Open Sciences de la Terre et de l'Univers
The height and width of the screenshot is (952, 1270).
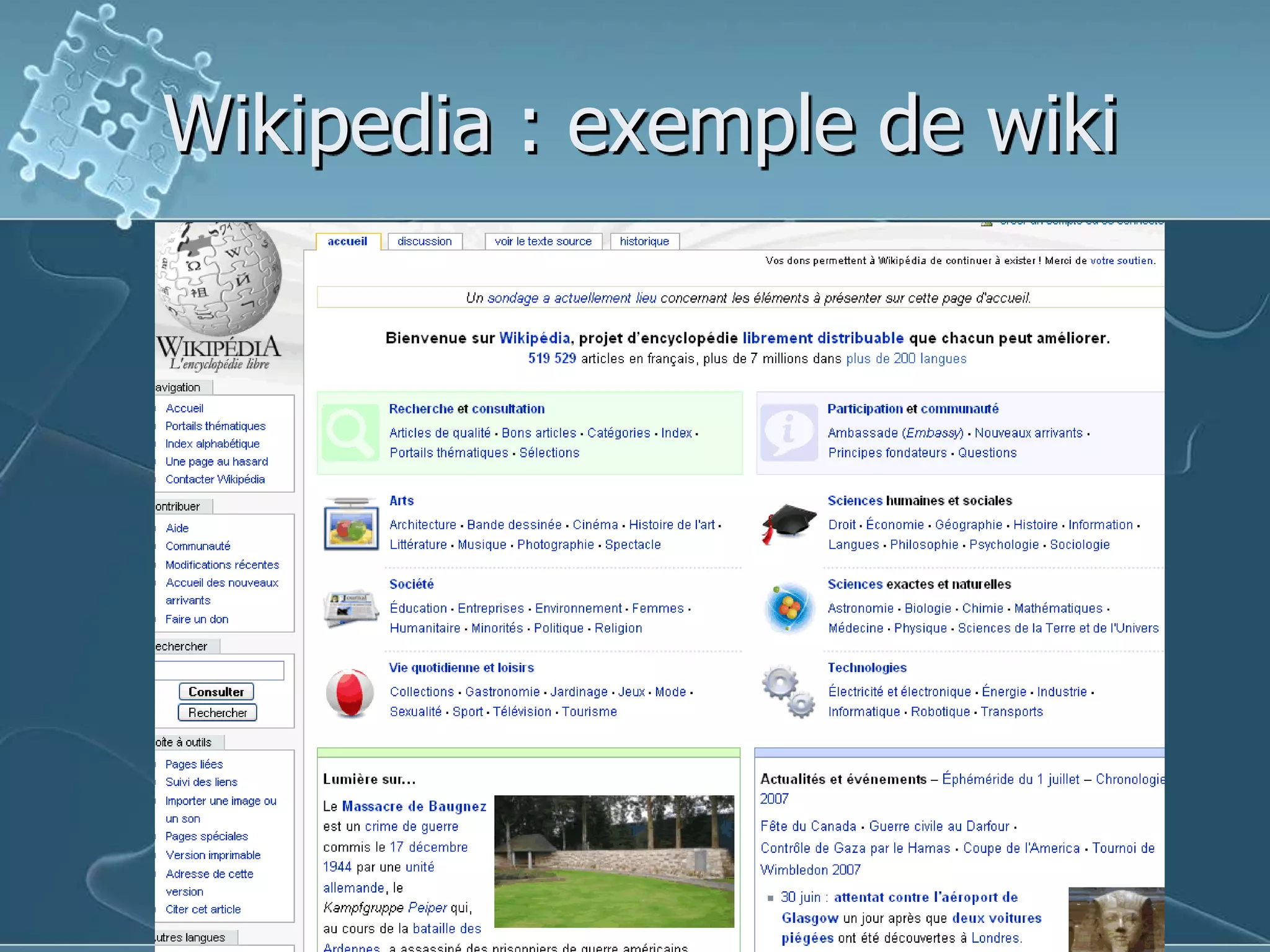(x=1058, y=628)
